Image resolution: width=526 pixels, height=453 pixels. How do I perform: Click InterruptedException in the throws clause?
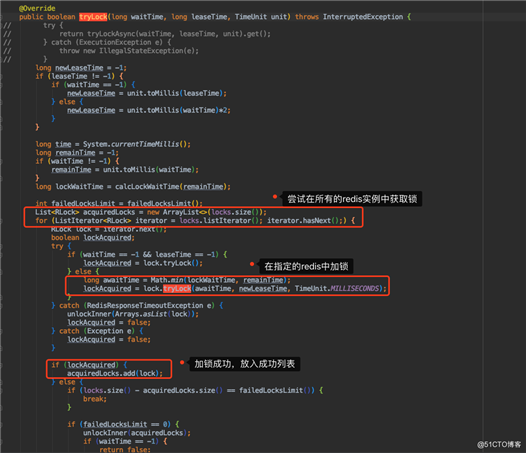coord(363,17)
